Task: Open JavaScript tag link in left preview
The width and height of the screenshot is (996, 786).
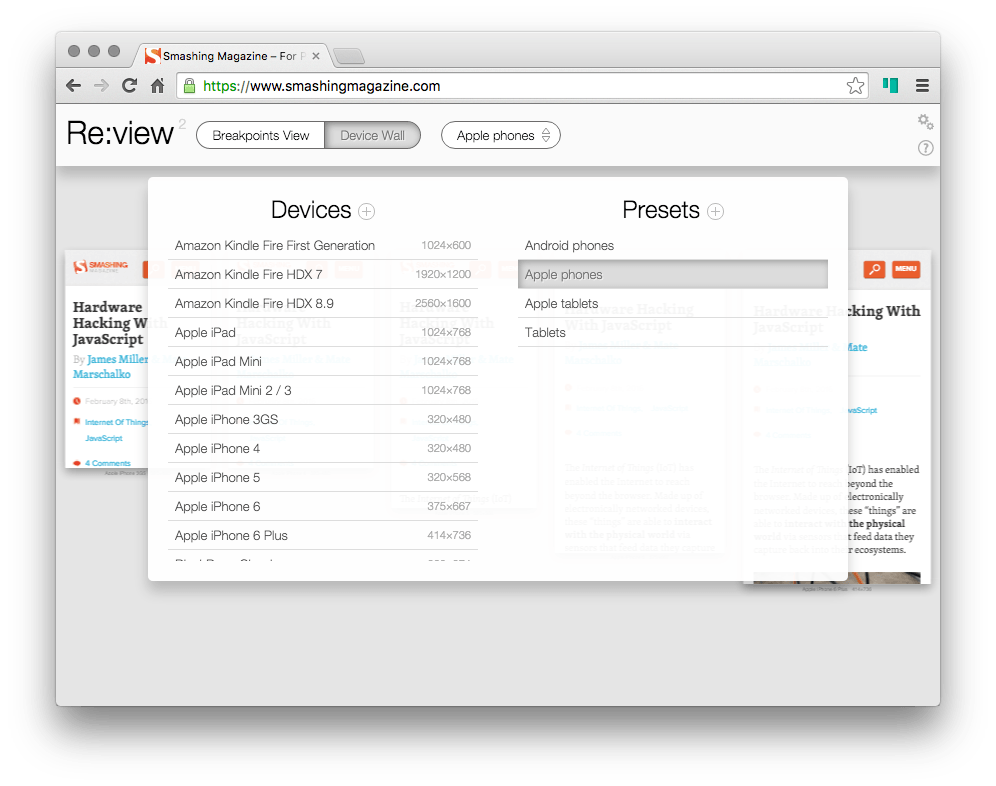Action: point(104,438)
